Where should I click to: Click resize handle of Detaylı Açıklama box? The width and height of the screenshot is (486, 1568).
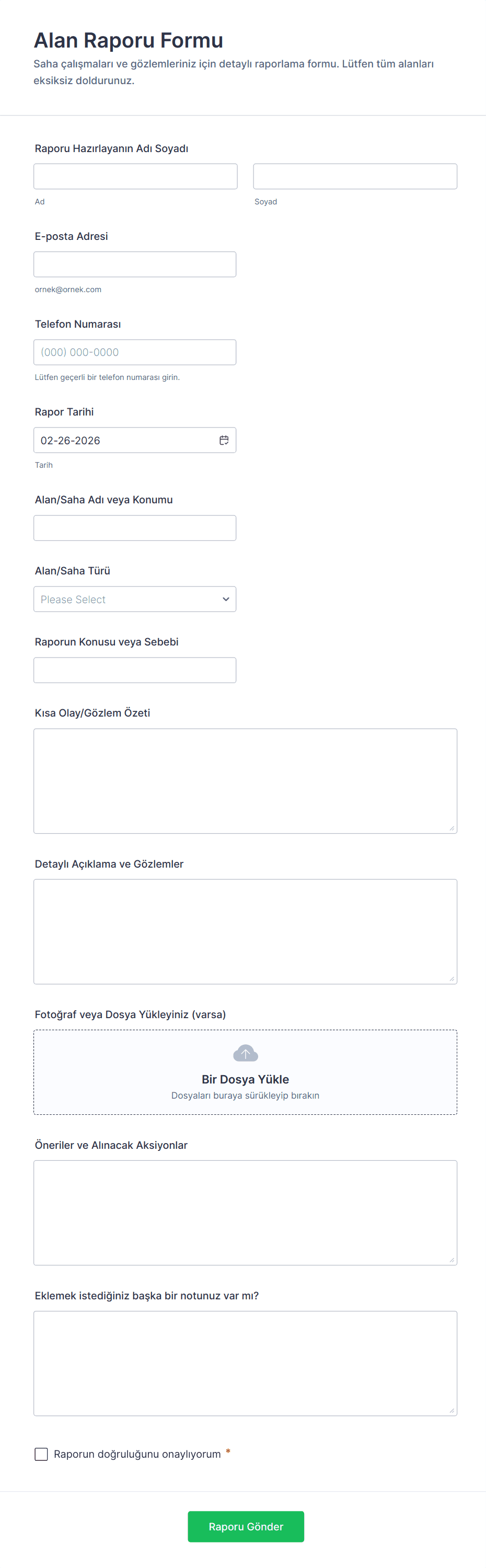pos(452,978)
